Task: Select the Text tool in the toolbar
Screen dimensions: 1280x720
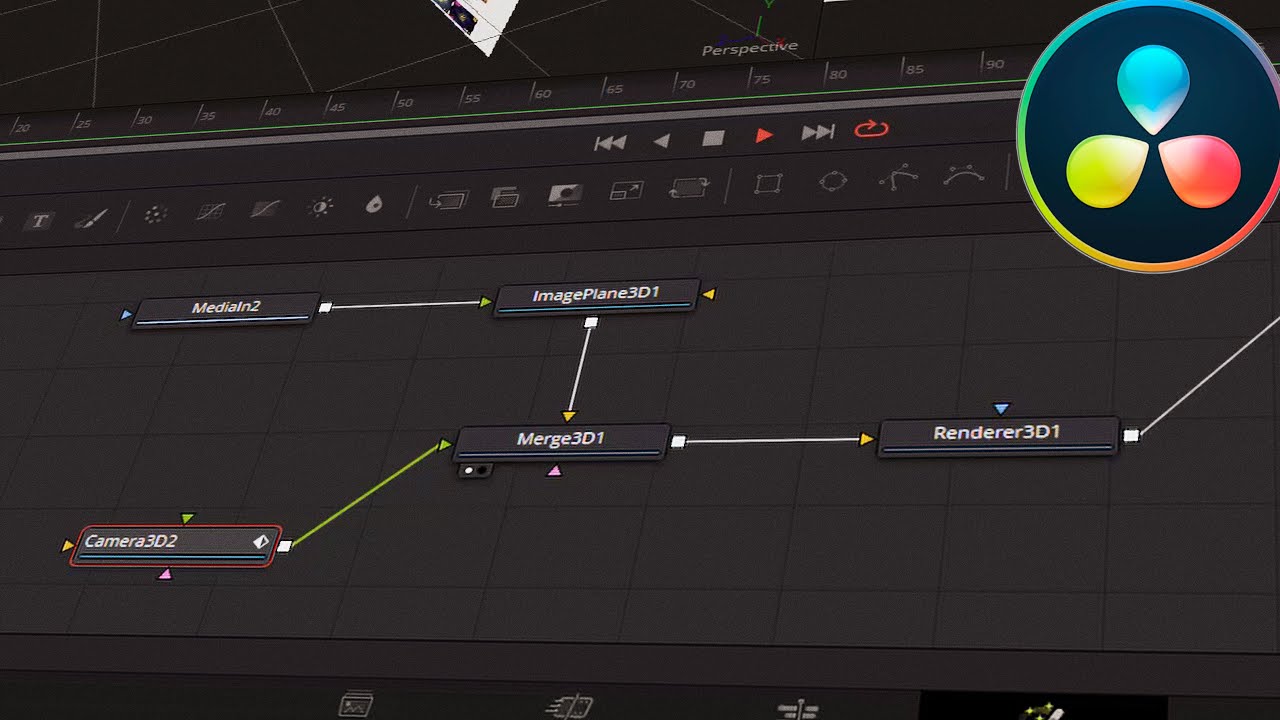Action: coord(38,221)
